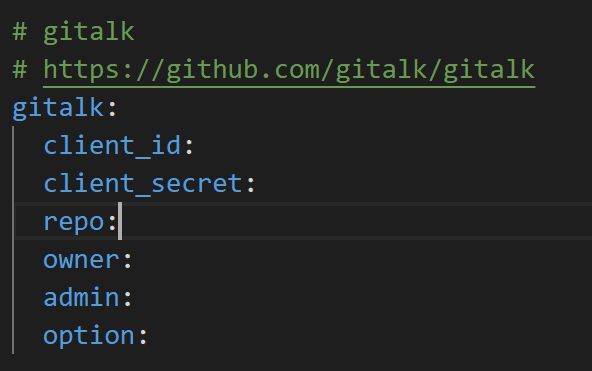Click after the colon of client_id
Viewport: 592px width, 371px height.
[196, 146]
